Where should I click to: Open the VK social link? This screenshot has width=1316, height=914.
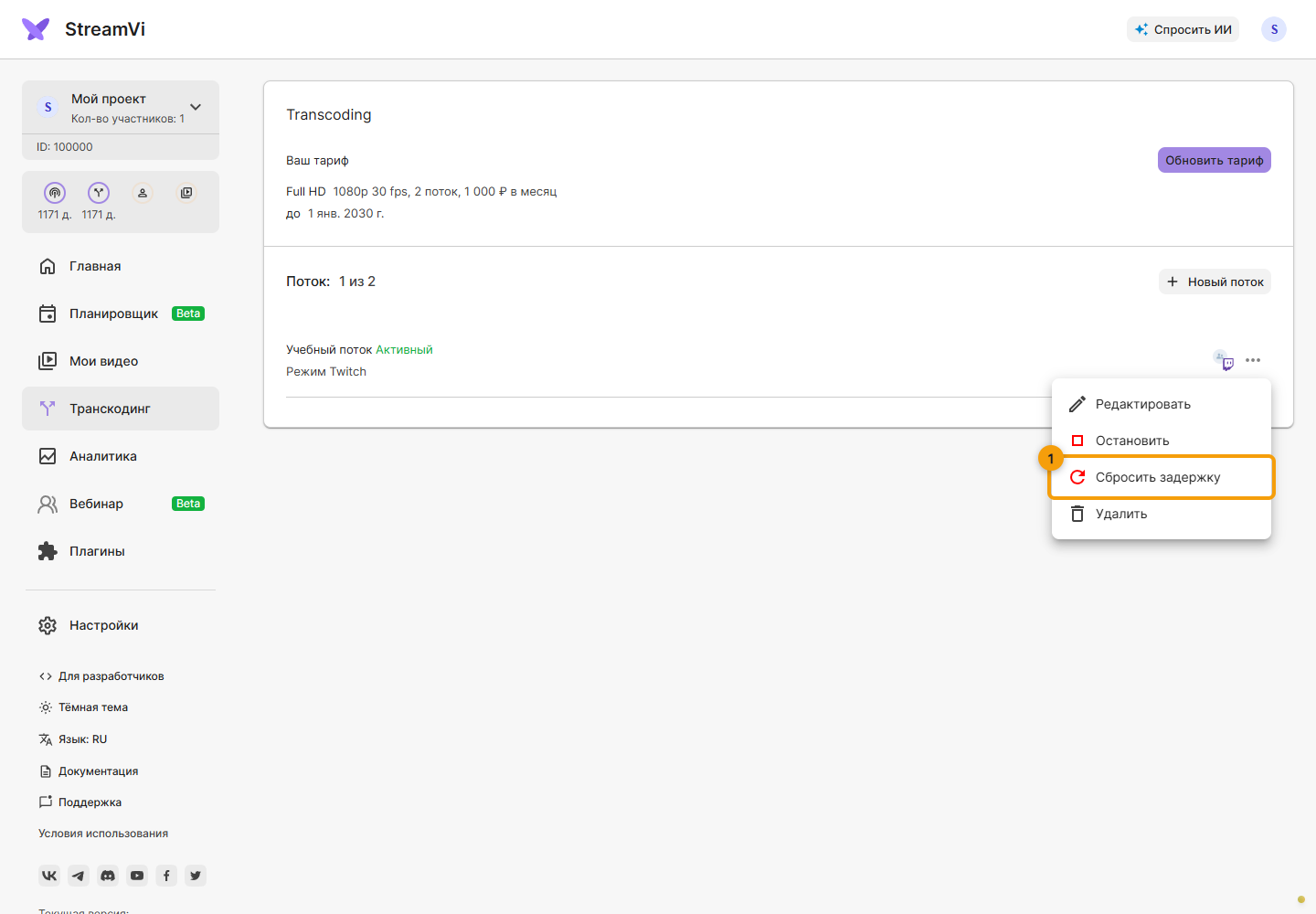pos(49,876)
